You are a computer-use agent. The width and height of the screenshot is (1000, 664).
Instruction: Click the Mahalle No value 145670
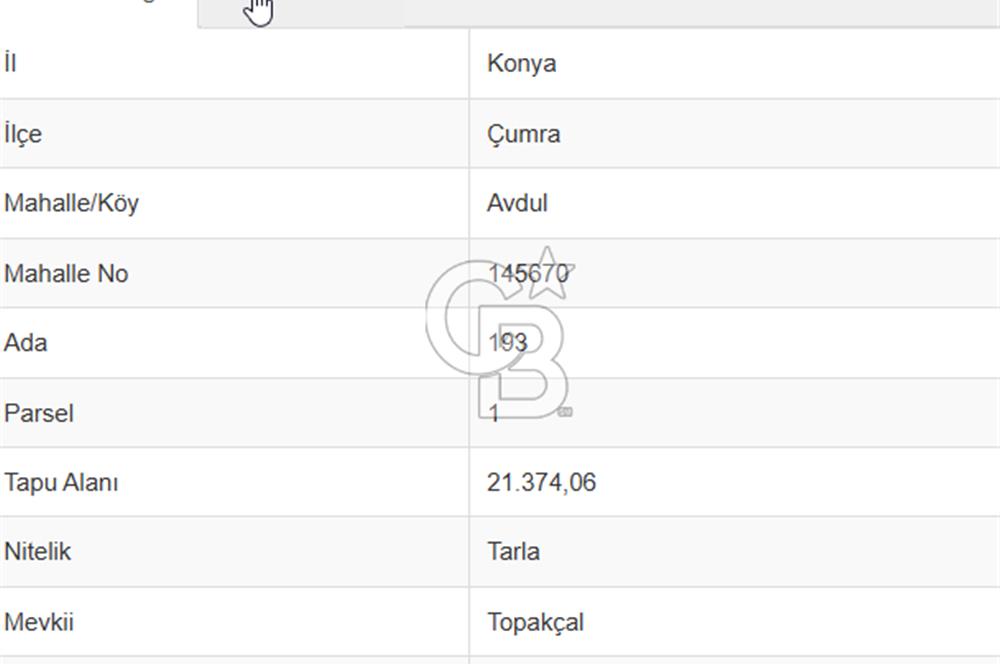coord(528,273)
